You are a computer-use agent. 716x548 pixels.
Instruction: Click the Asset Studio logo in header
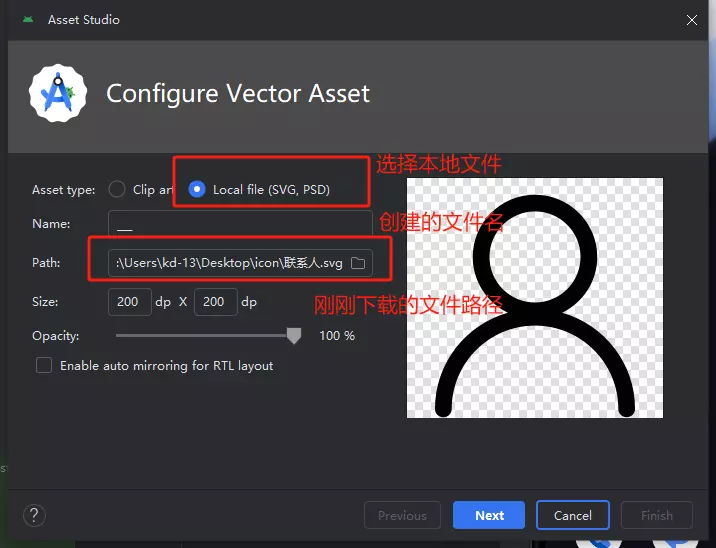point(58,93)
